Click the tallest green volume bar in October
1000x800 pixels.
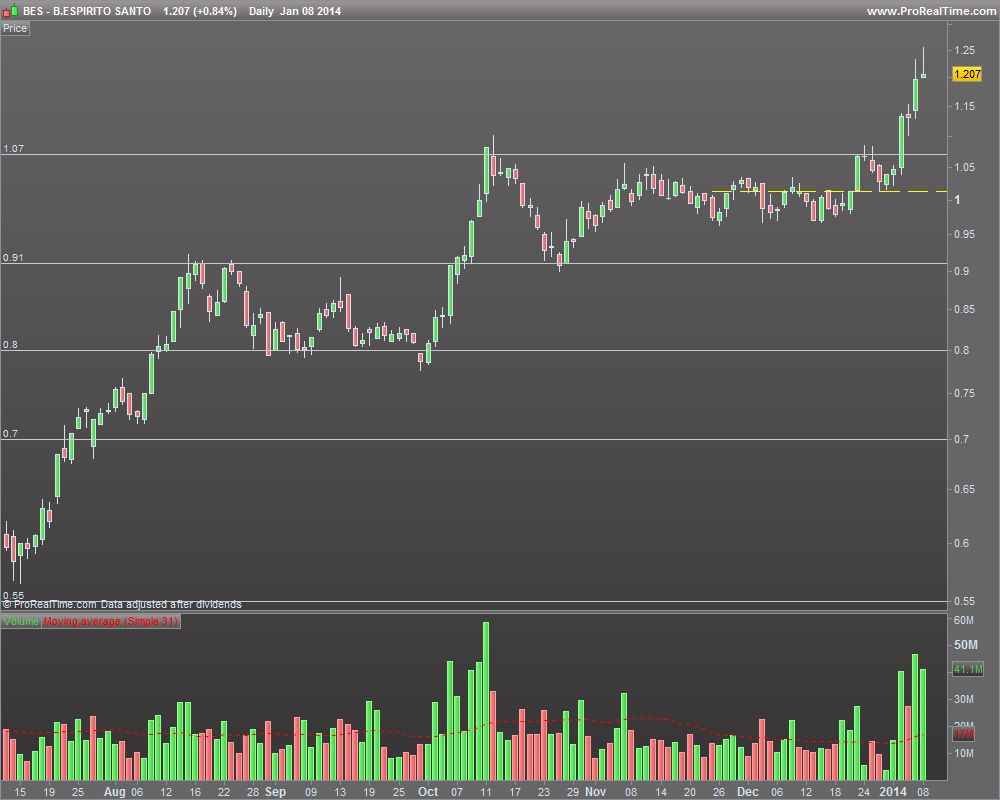(x=486, y=701)
